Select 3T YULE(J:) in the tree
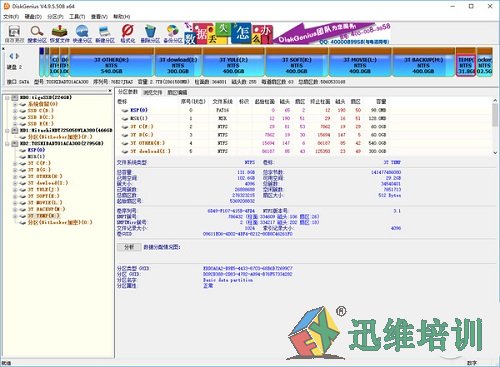 point(44,189)
